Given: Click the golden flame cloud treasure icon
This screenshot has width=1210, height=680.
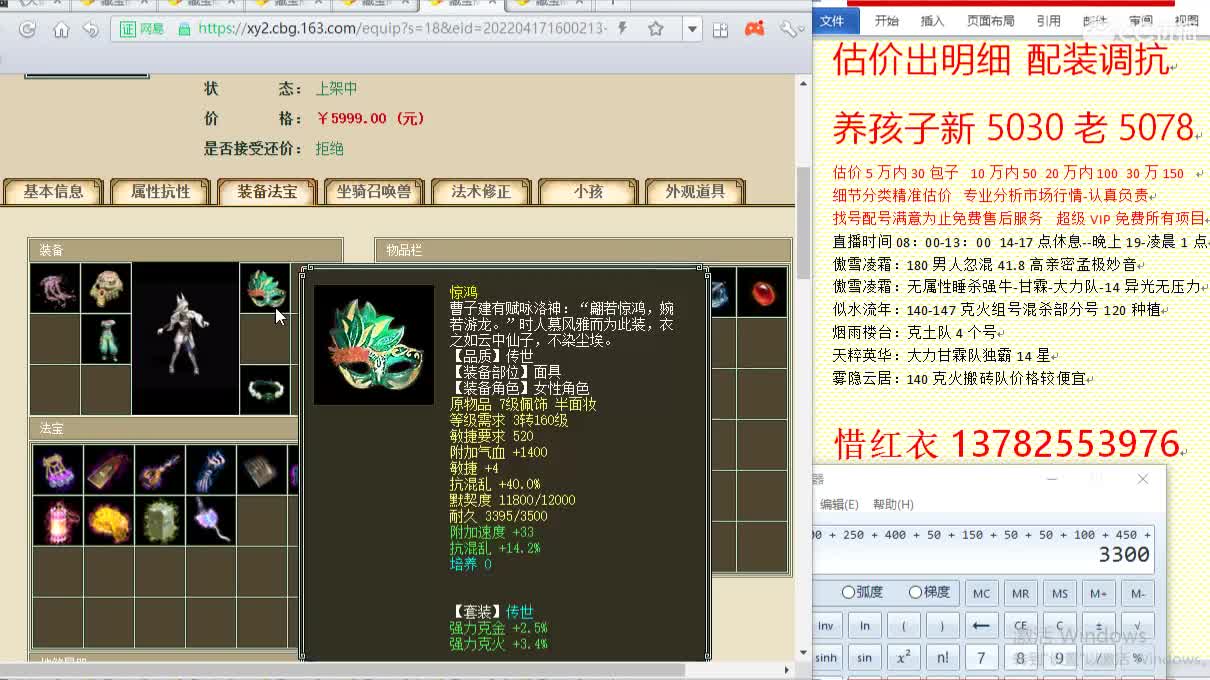Looking at the screenshot, I should [x=108, y=521].
